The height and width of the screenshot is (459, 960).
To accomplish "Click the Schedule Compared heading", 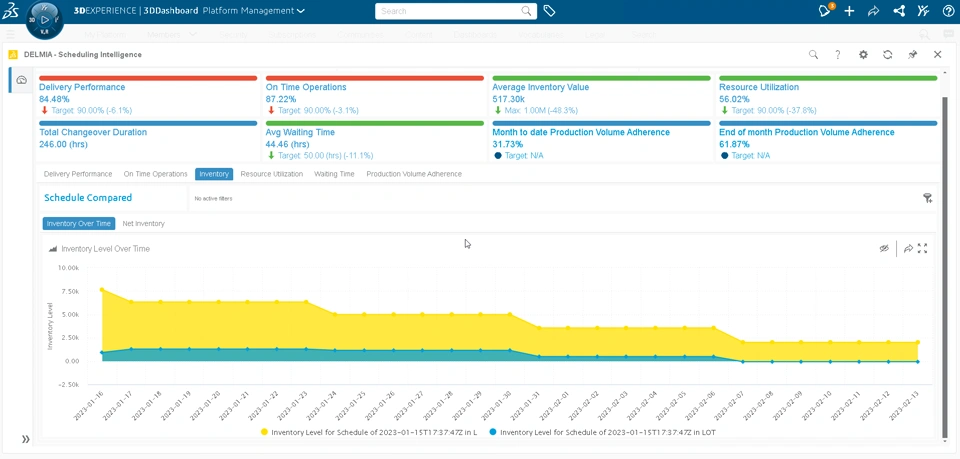I will point(88,198).
